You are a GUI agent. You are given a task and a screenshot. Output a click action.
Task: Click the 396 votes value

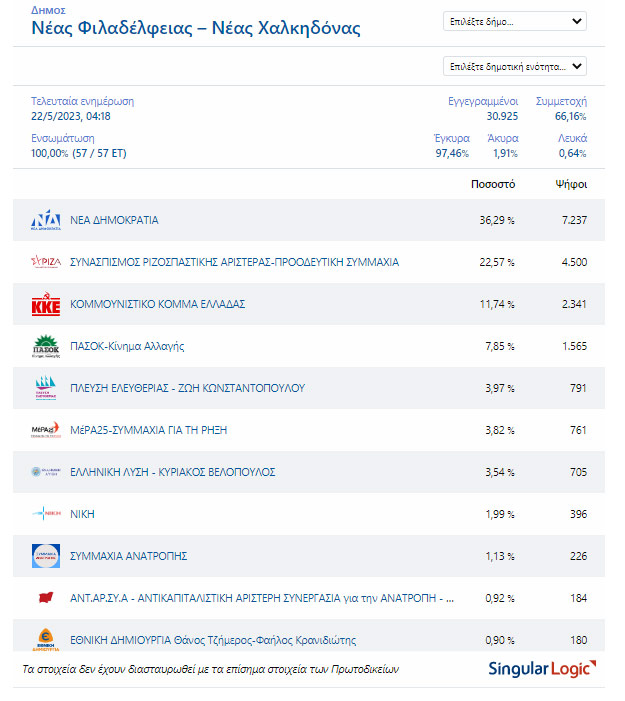point(578,514)
